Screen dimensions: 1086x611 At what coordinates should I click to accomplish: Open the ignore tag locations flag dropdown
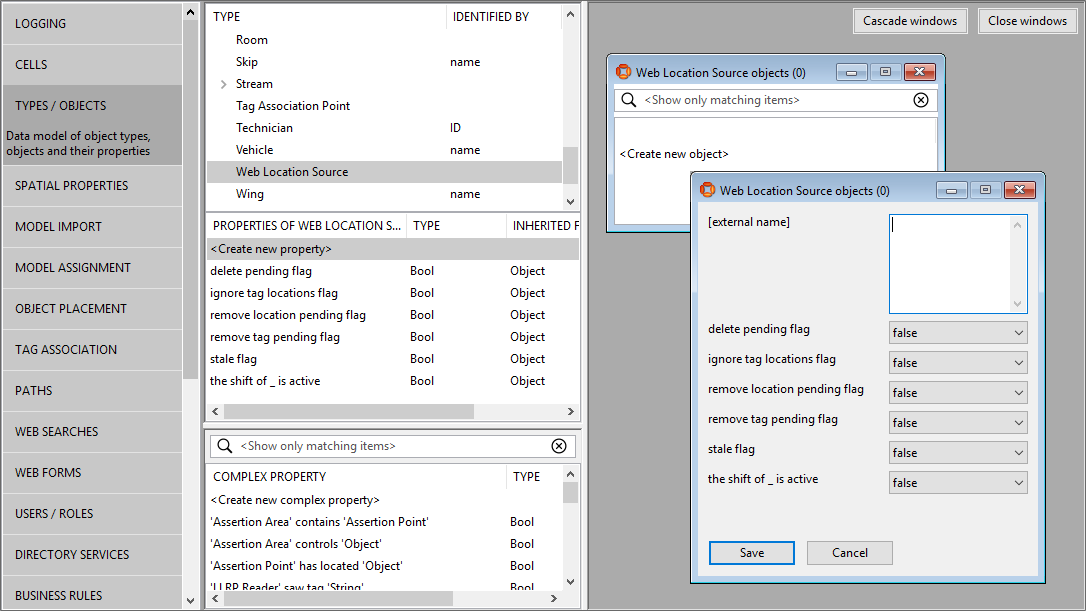tap(958, 362)
